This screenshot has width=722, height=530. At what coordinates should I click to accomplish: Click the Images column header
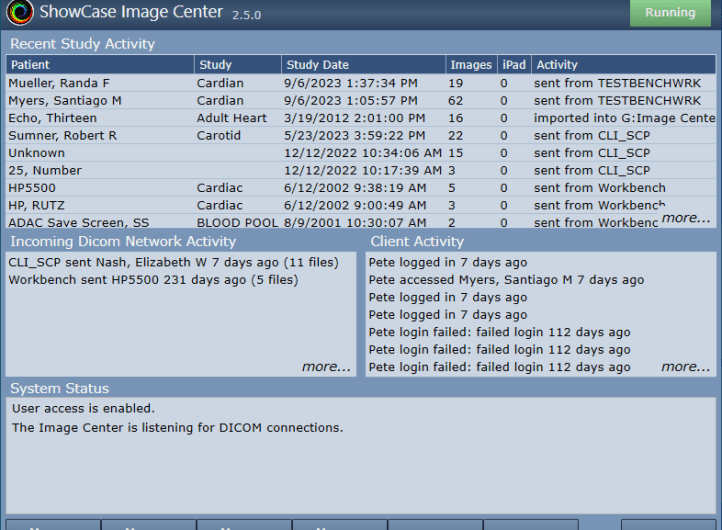(x=471, y=64)
